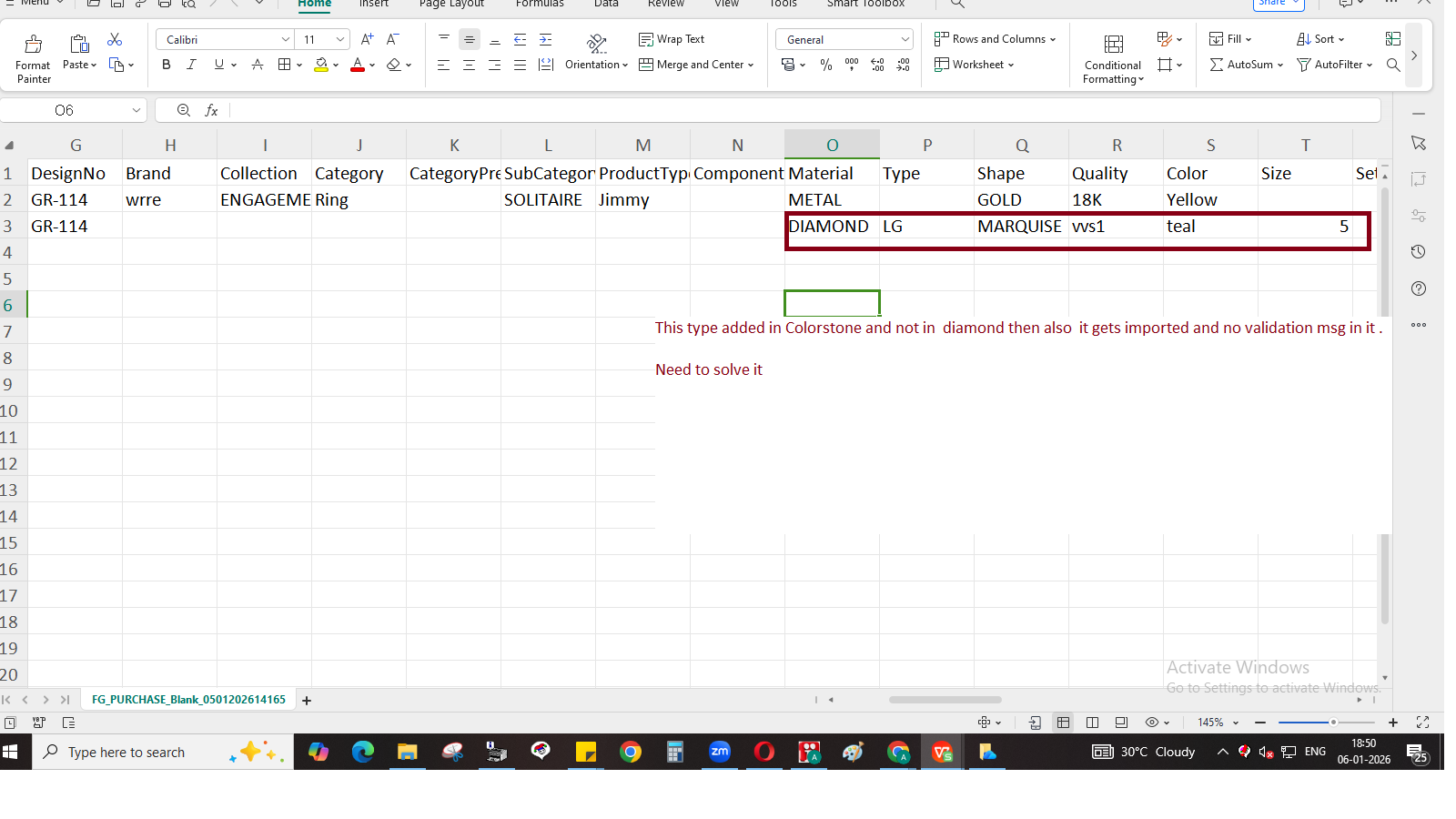Click the percent style icon
Image resolution: width=1456 pixels, height=819 pixels.
[825, 65]
